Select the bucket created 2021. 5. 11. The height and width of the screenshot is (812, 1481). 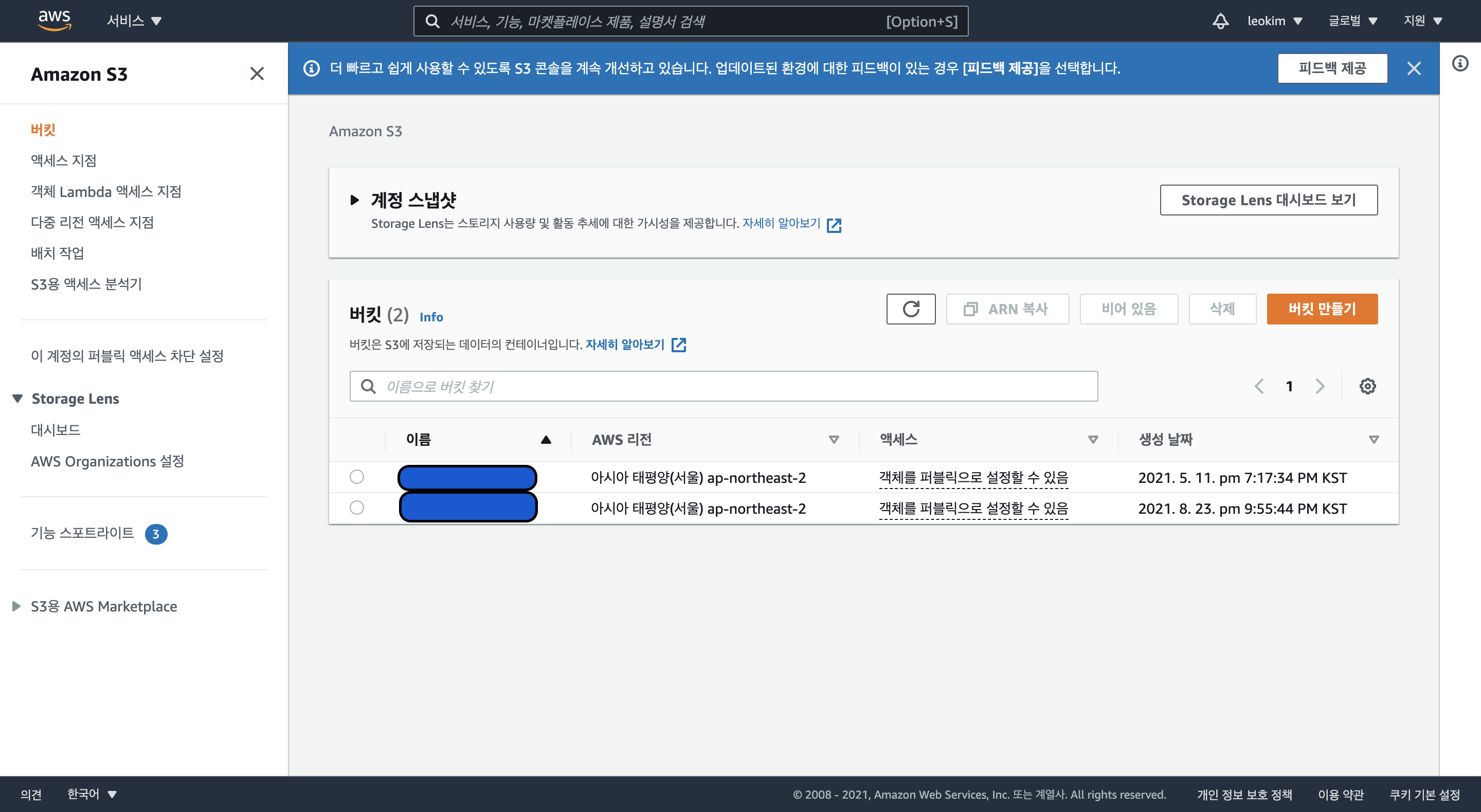click(x=356, y=477)
